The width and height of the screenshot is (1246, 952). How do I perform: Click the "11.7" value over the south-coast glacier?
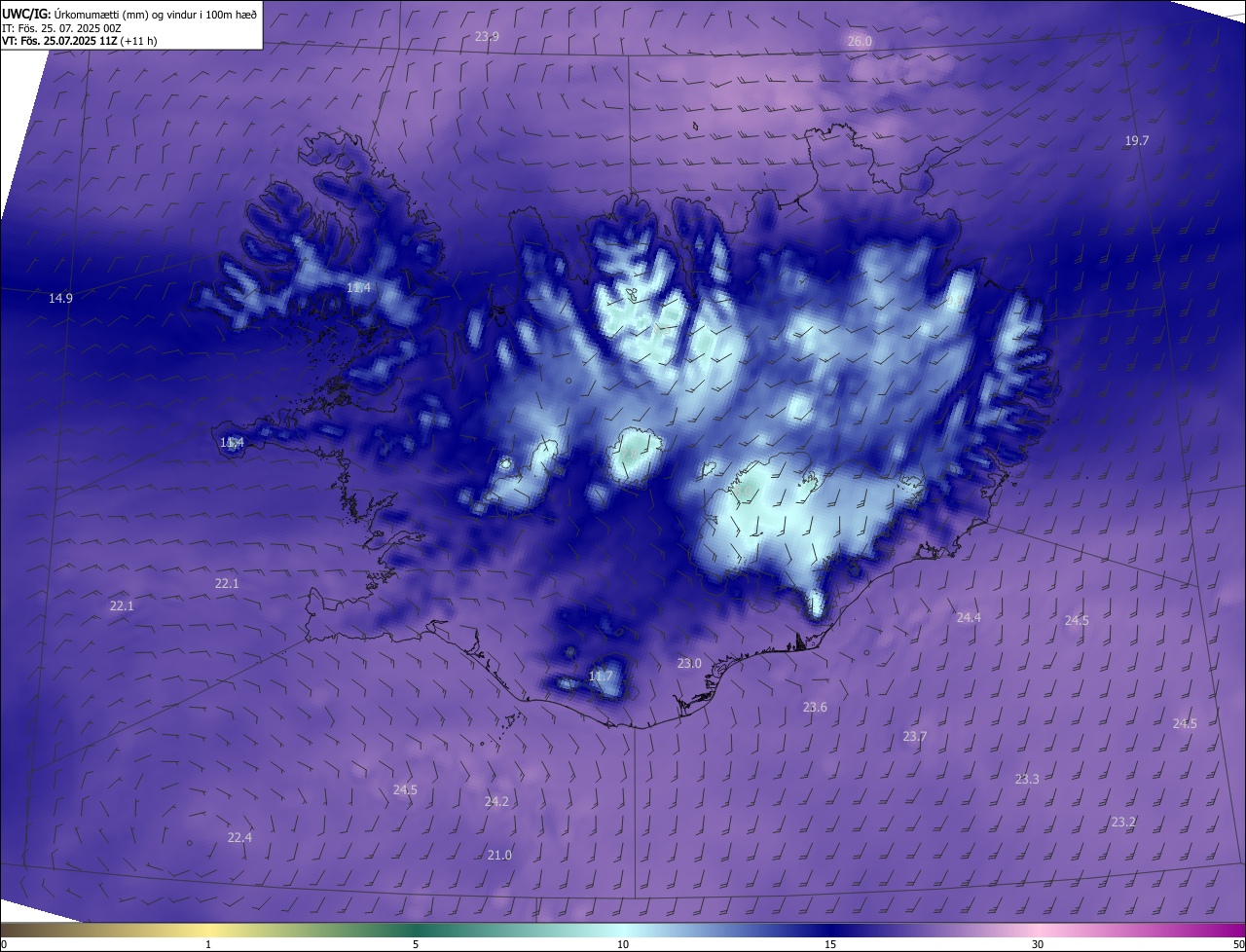602,677
